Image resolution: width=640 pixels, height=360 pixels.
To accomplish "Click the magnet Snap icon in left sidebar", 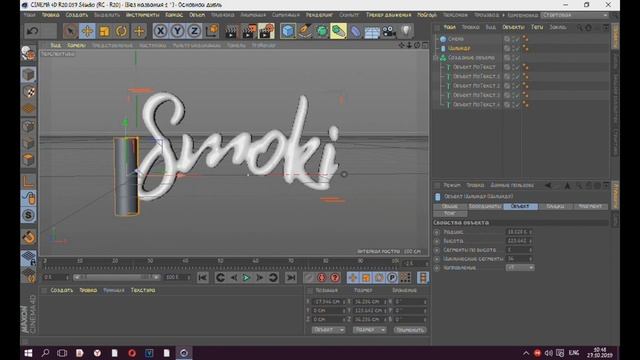I will tap(29, 237).
